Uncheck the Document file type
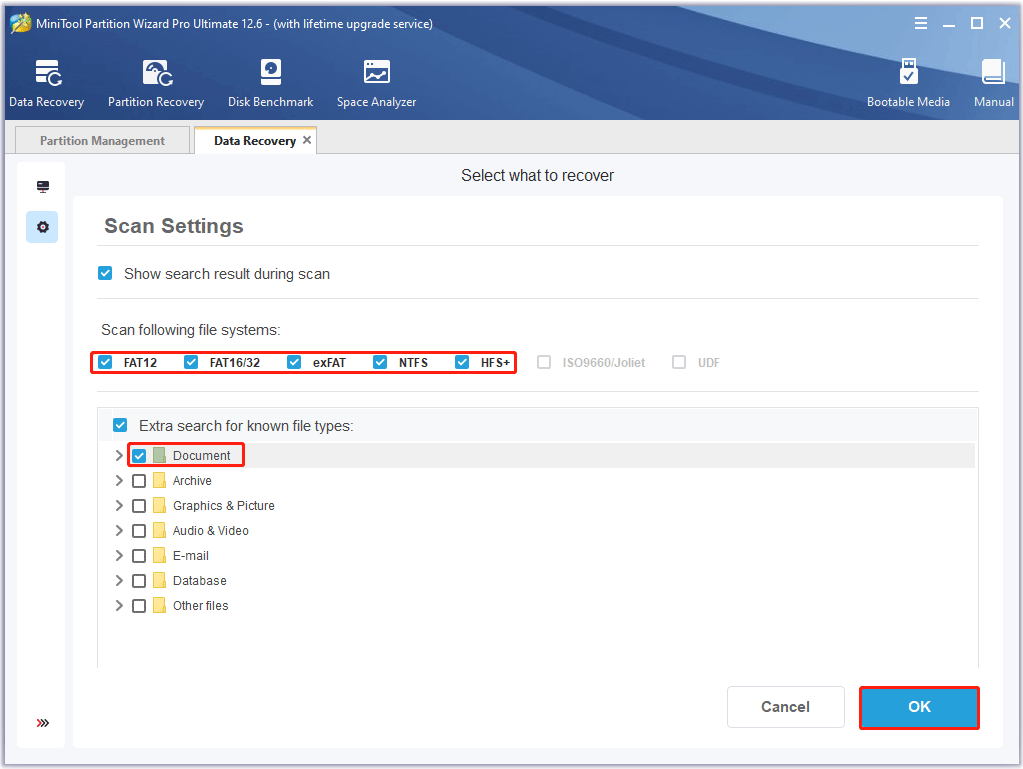1023x769 pixels. click(139, 455)
